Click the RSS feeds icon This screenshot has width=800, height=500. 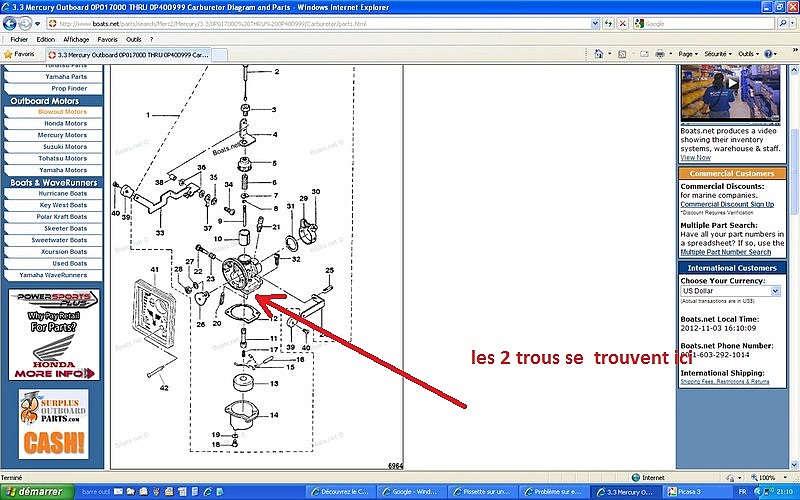click(x=621, y=54)
